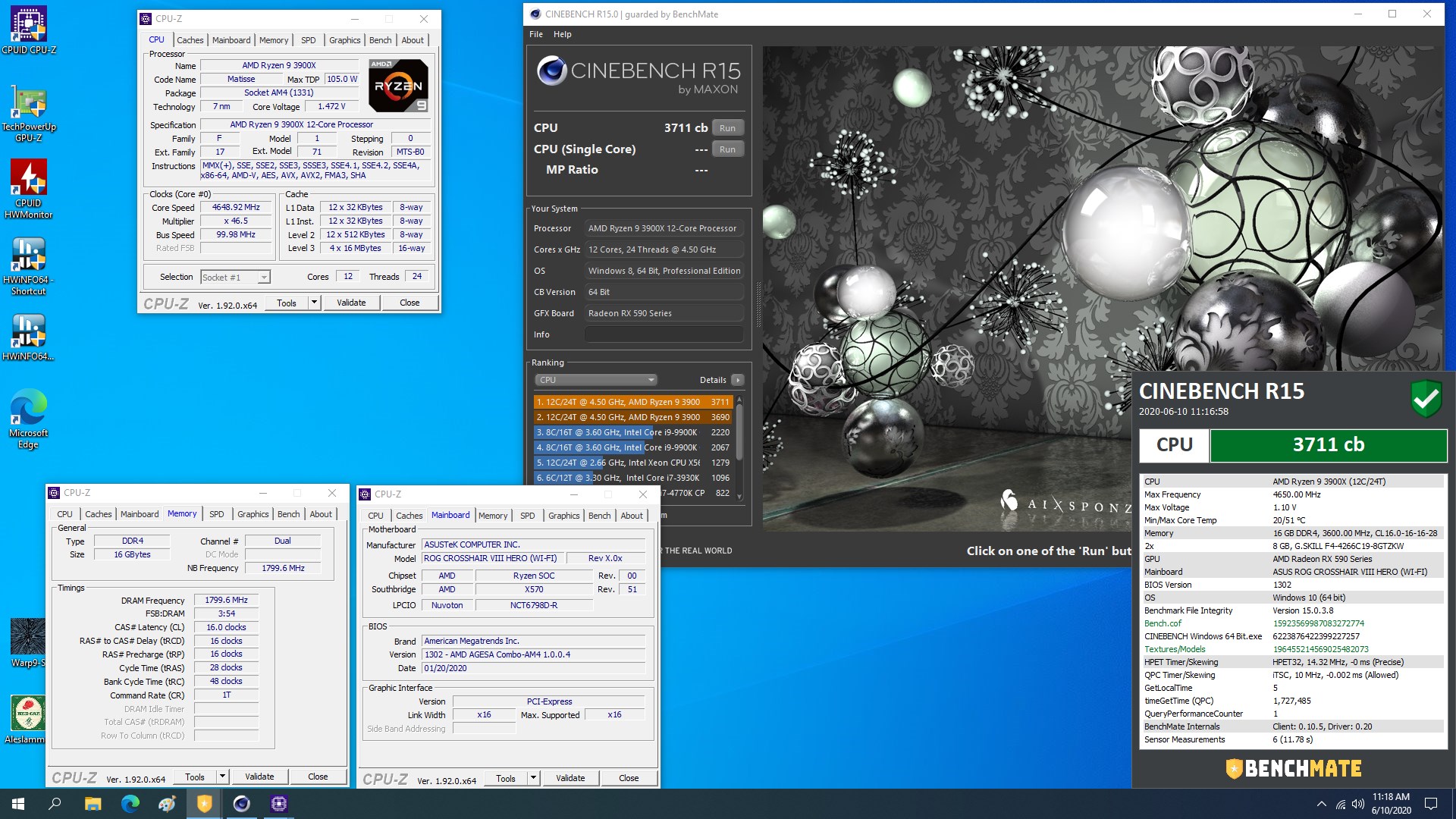Open File Explorer from taskbar
This screenshot has width=1456, height=819.
coord(93,804)
